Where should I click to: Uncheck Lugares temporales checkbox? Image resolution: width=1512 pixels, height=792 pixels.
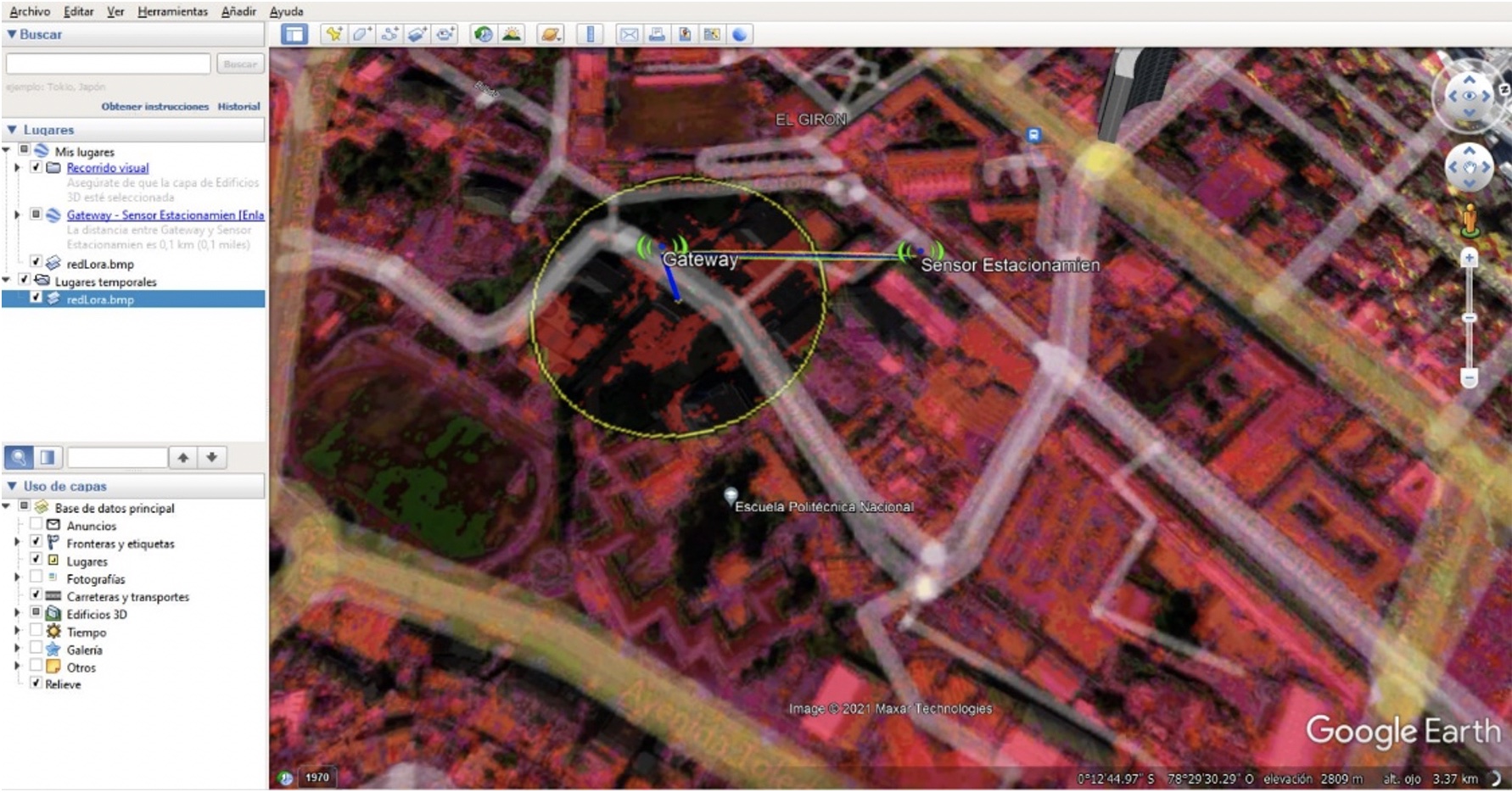pyautogui.click(x=25, y=280)
